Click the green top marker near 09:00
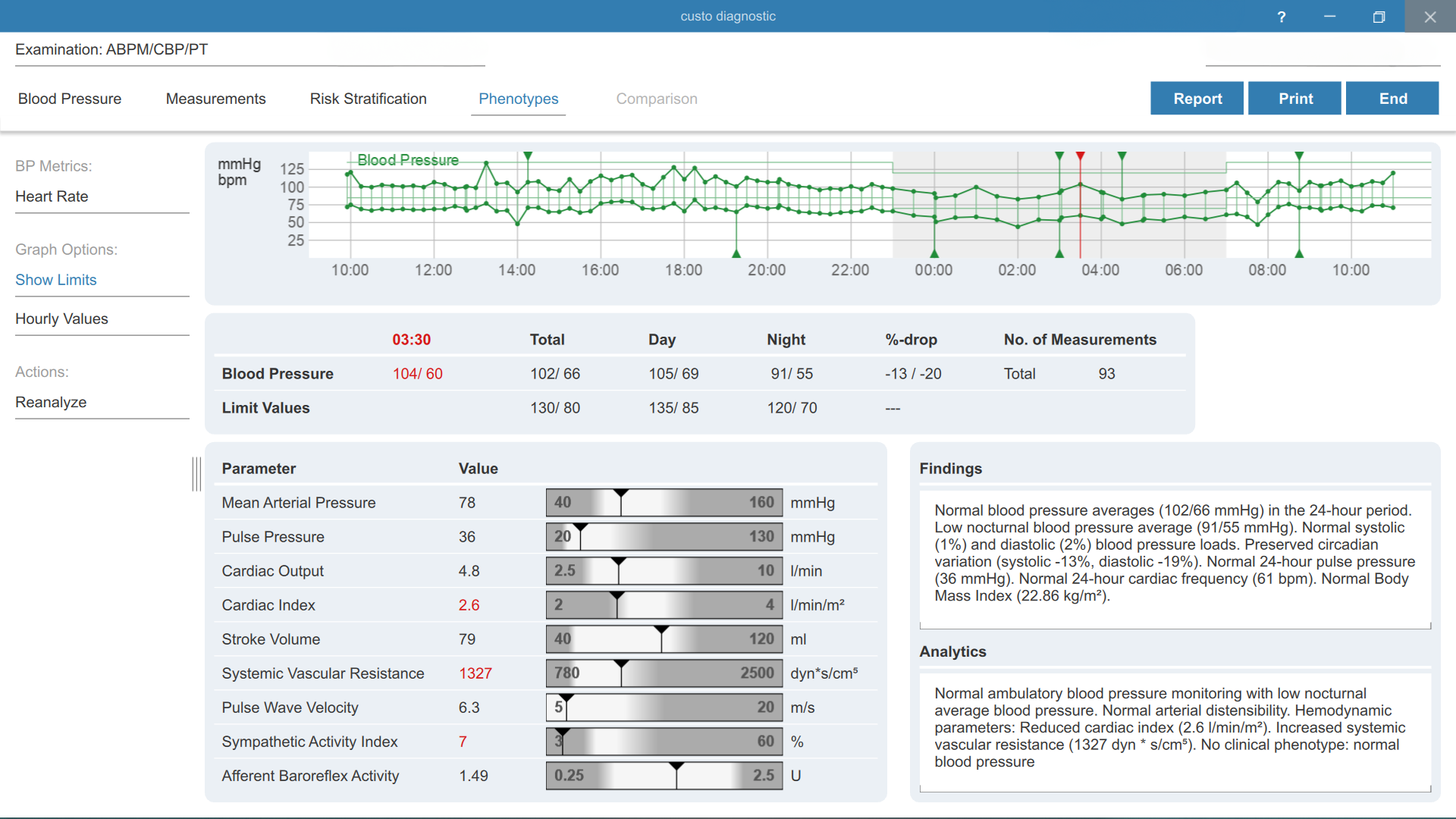Screen dimensions: 1456x819 (x=1299, y=156)
